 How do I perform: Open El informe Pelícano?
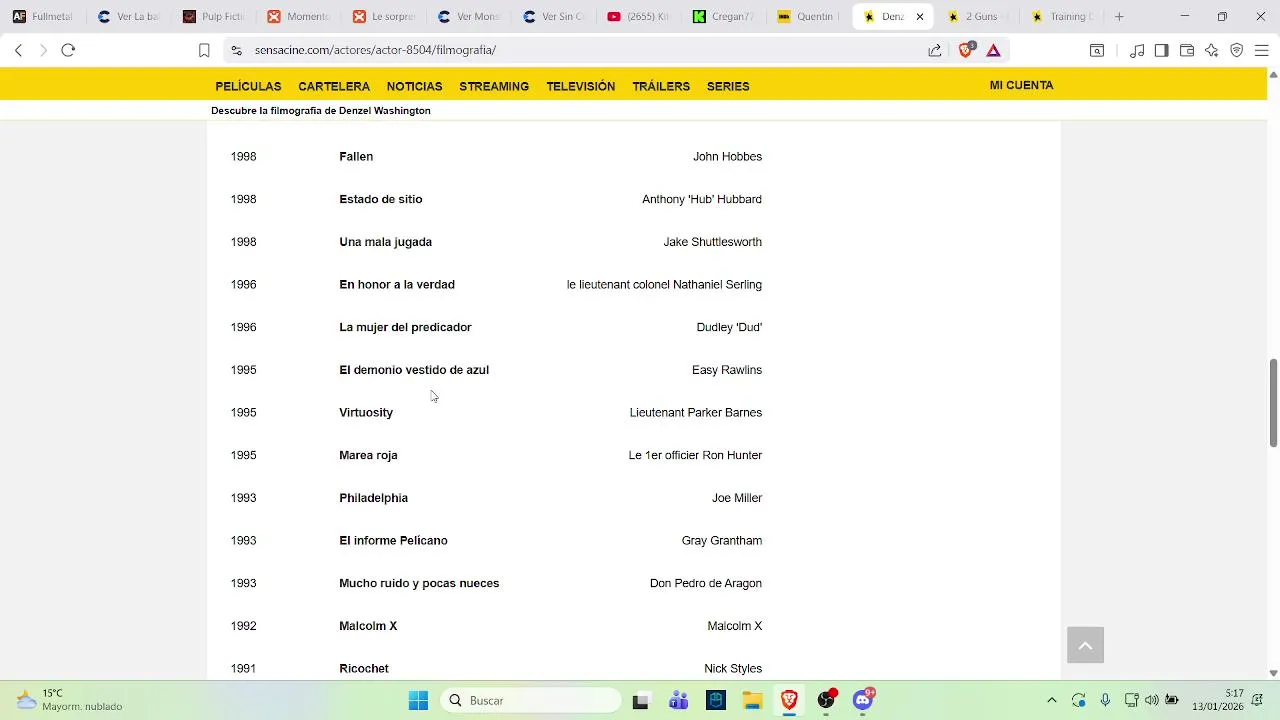tap(393, 541)
